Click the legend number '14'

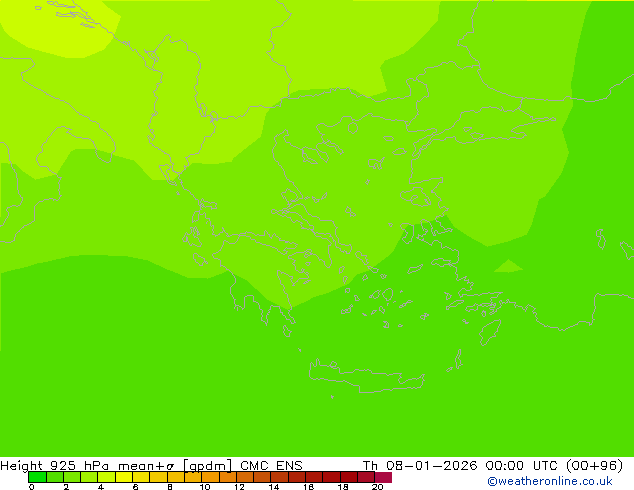[274, 487]
